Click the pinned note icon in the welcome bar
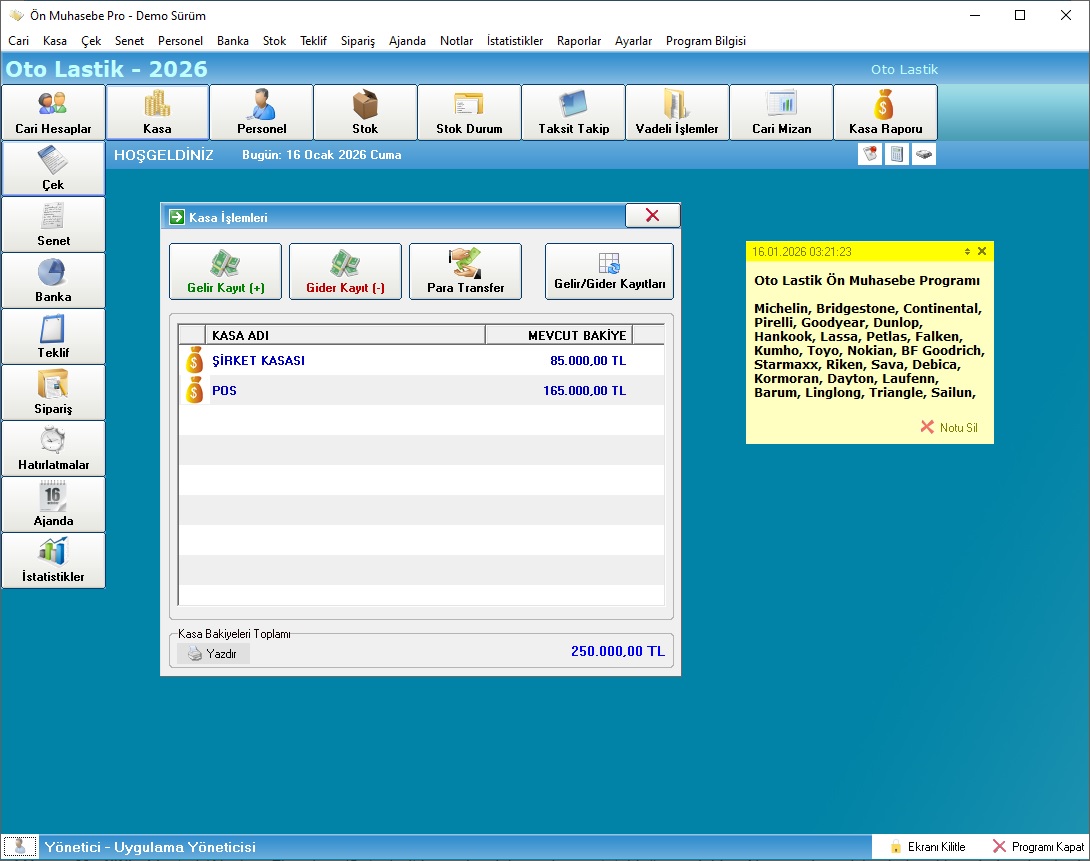Viewport: 1090px width, 861px height. click(x=870, y=154)
